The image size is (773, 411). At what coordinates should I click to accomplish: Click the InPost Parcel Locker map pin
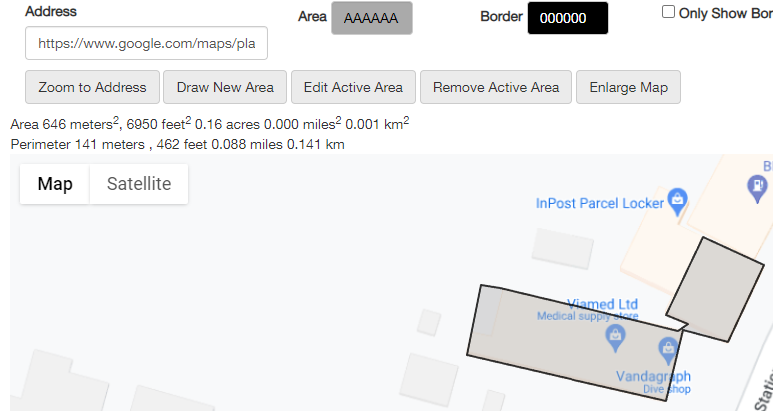point(678,199)
